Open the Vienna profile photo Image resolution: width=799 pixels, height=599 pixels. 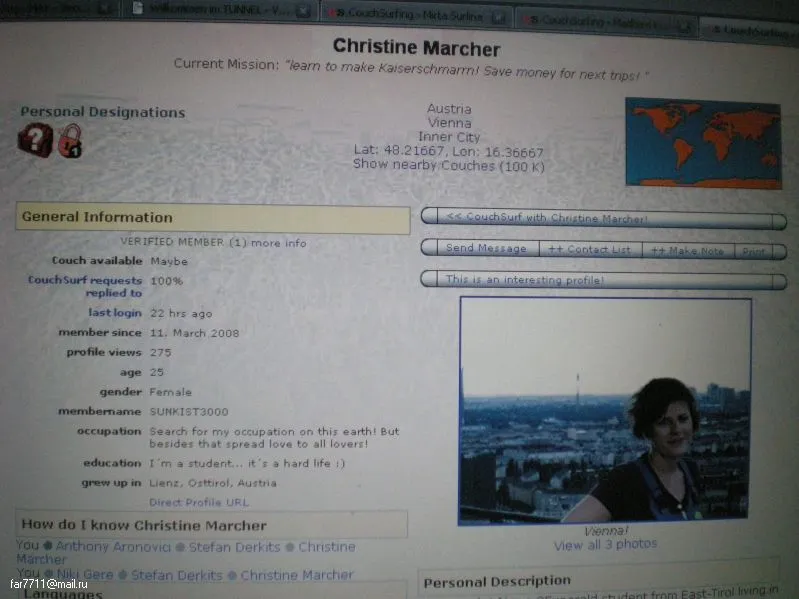pyautogui.click(x=605, y=411)
